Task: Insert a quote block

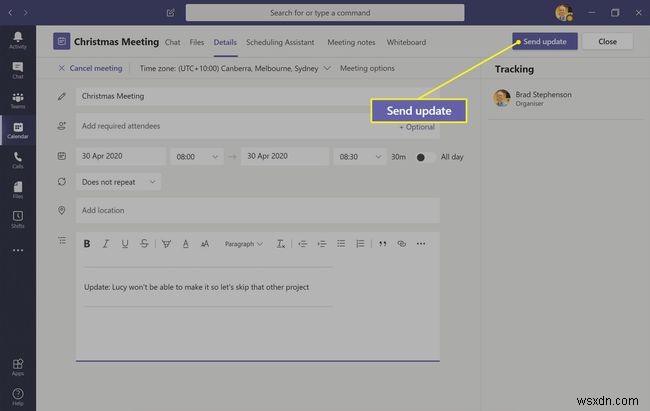Action: coord(382,244)
